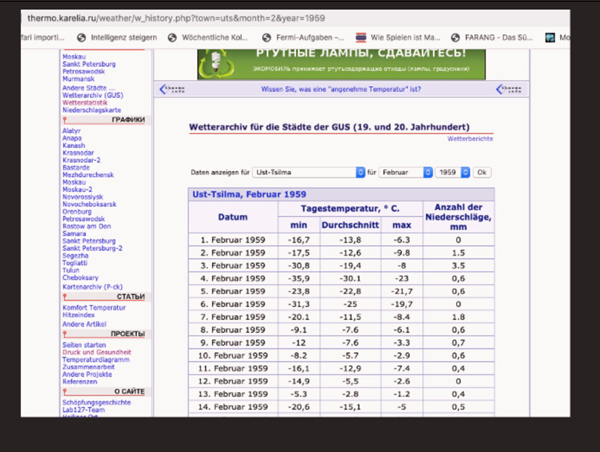This screenshot has width=600, height=452.
Task: Open the FARANG - Das Sü... bookmark
Action: point(499,38)
